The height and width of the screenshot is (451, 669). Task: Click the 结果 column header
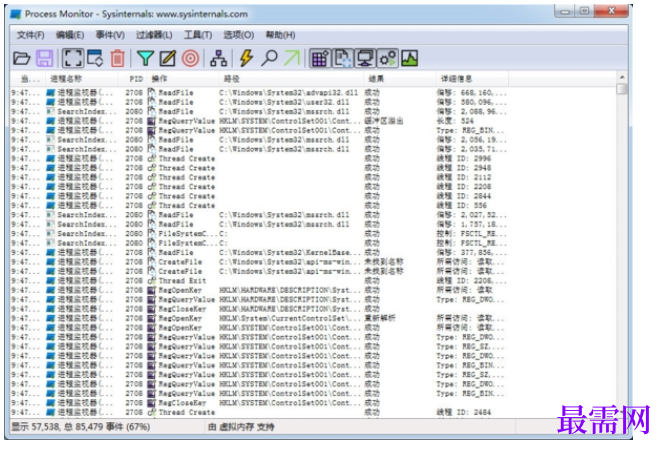399,79
